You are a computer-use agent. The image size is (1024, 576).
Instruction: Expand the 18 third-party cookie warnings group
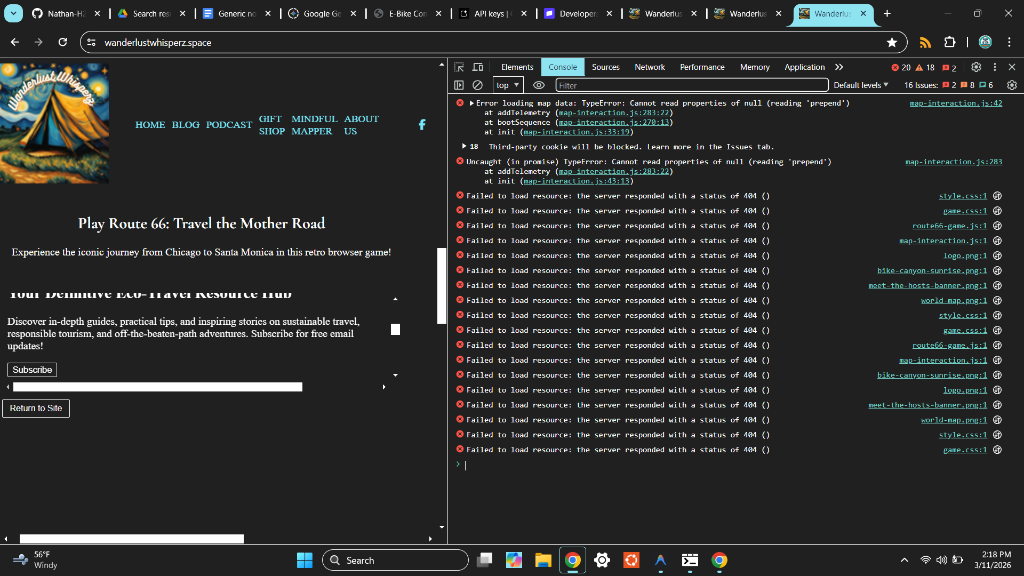464,147
